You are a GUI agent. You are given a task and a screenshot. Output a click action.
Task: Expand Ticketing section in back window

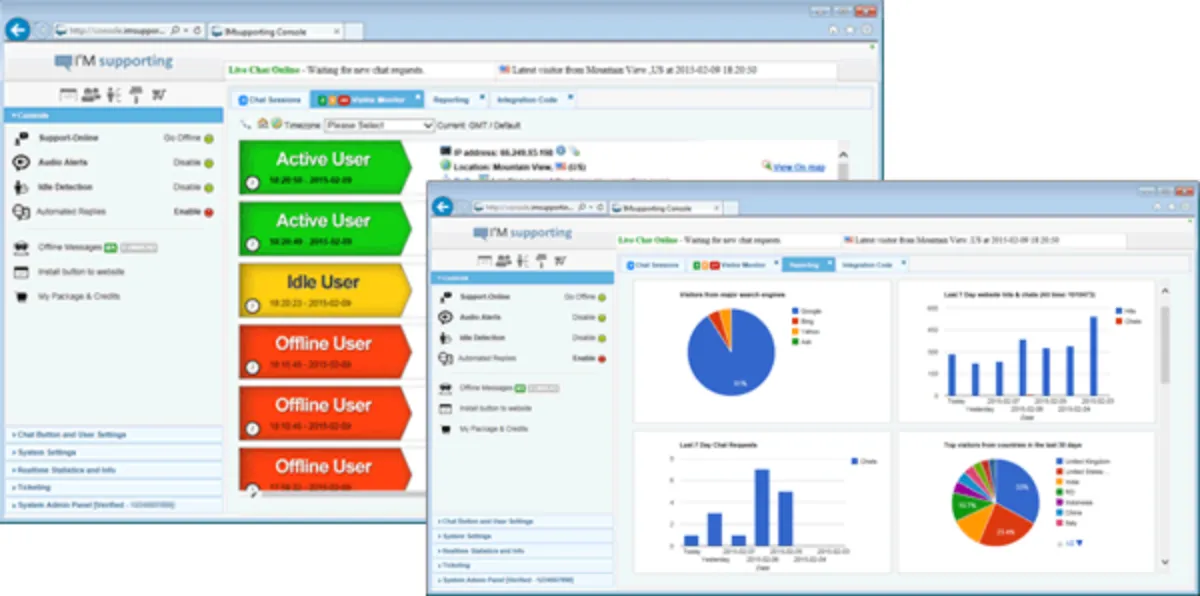[113, 488]
